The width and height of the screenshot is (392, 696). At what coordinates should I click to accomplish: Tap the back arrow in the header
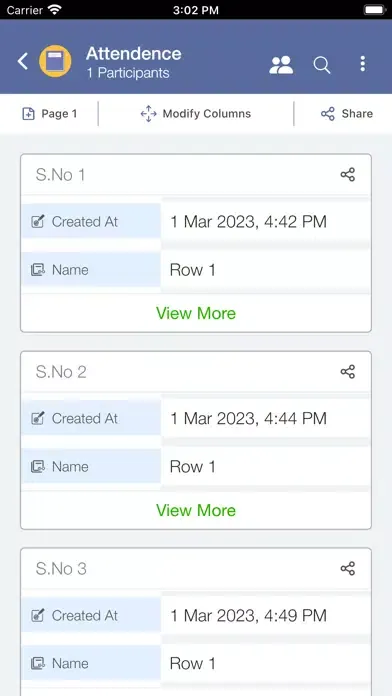(x=23, y=61)
